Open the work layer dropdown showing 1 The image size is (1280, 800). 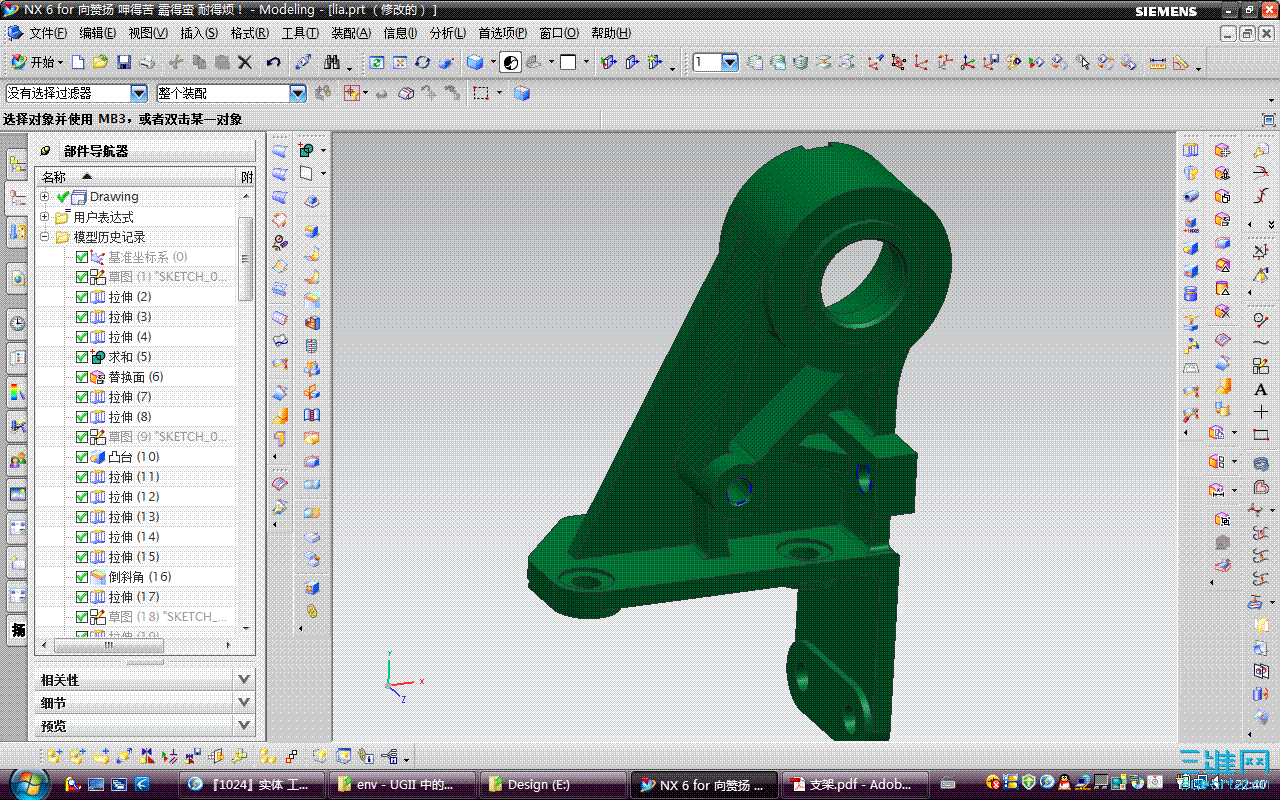(730, 62)
